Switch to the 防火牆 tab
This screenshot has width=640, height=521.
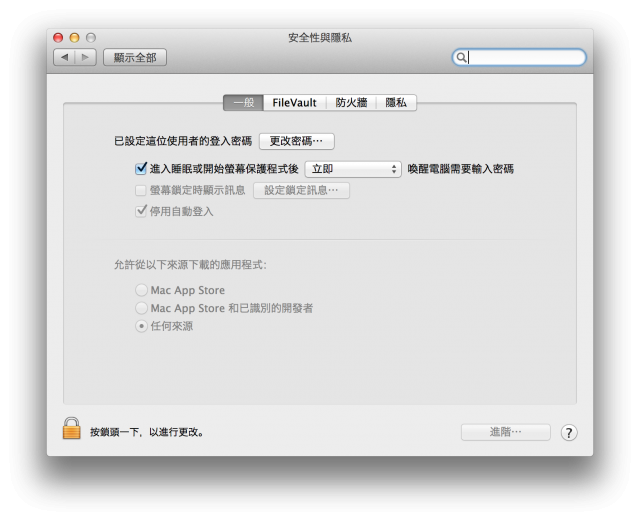[351, 102]
